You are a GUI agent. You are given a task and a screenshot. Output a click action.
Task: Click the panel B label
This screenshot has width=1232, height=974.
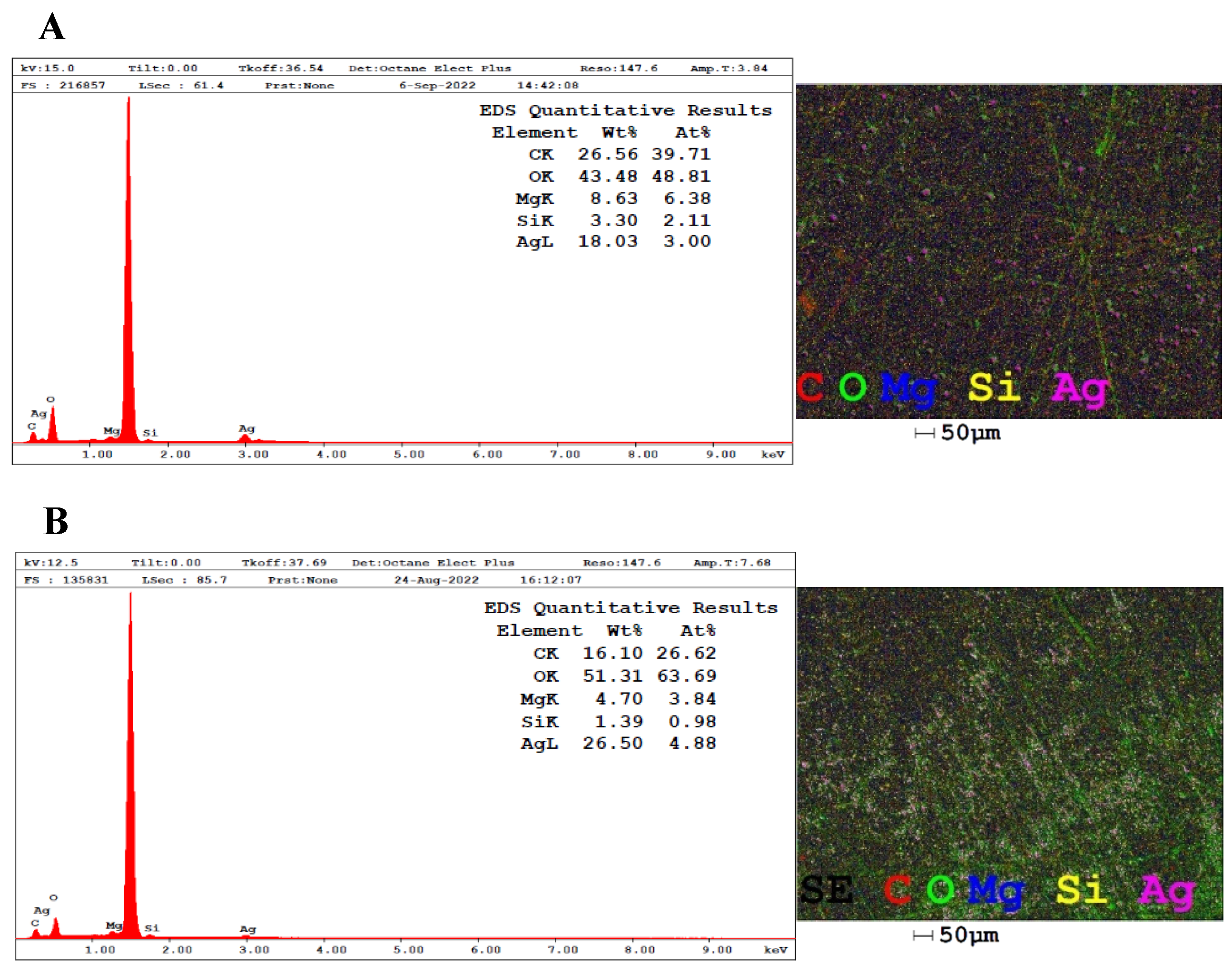click(x=56, y=521)
